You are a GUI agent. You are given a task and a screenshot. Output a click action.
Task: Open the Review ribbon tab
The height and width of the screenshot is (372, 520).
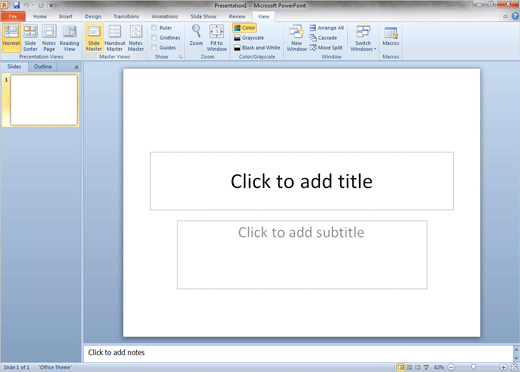(x=237, y=16)
